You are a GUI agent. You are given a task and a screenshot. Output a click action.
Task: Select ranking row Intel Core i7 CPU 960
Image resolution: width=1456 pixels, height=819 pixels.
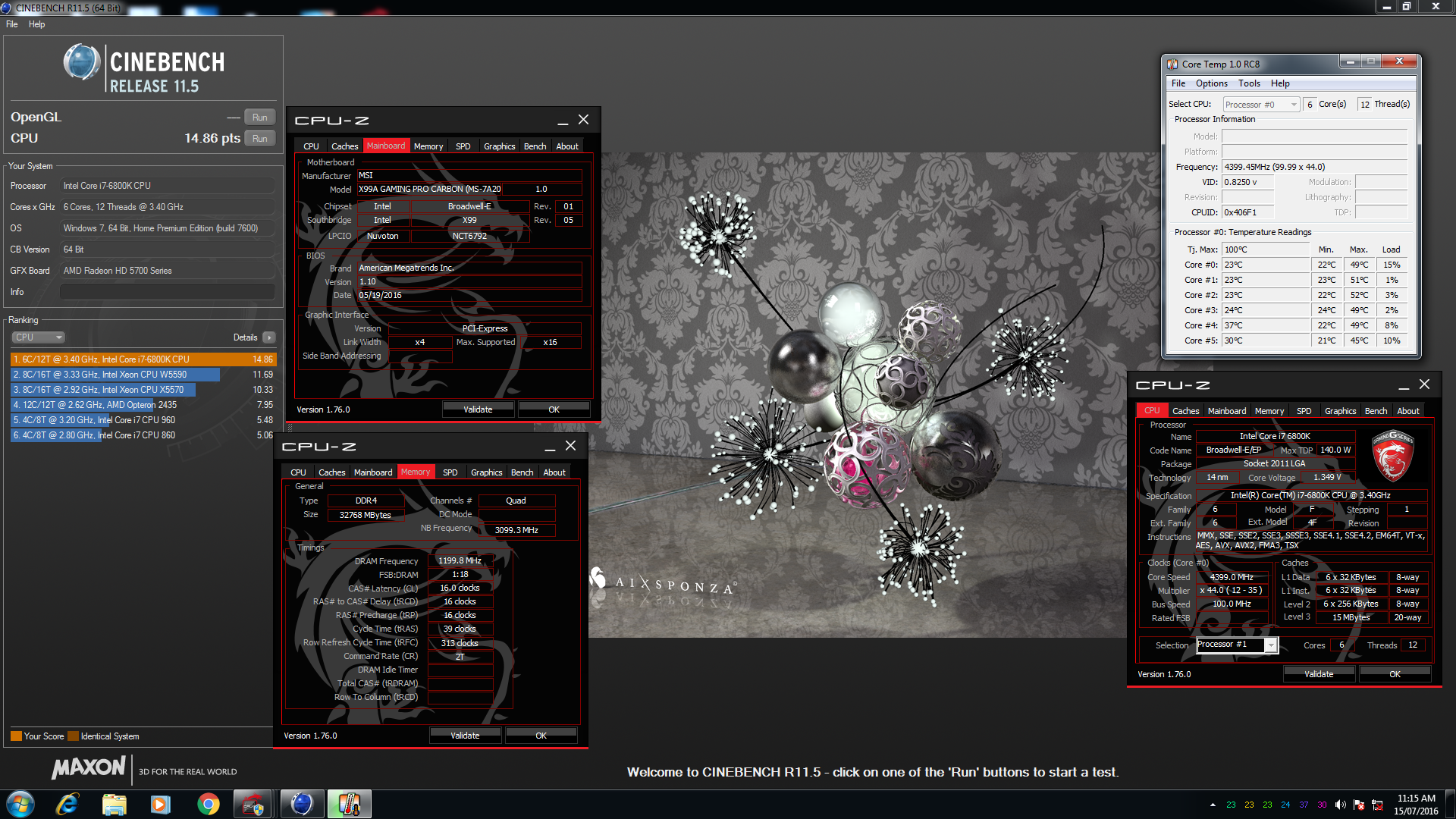point(143,420)
